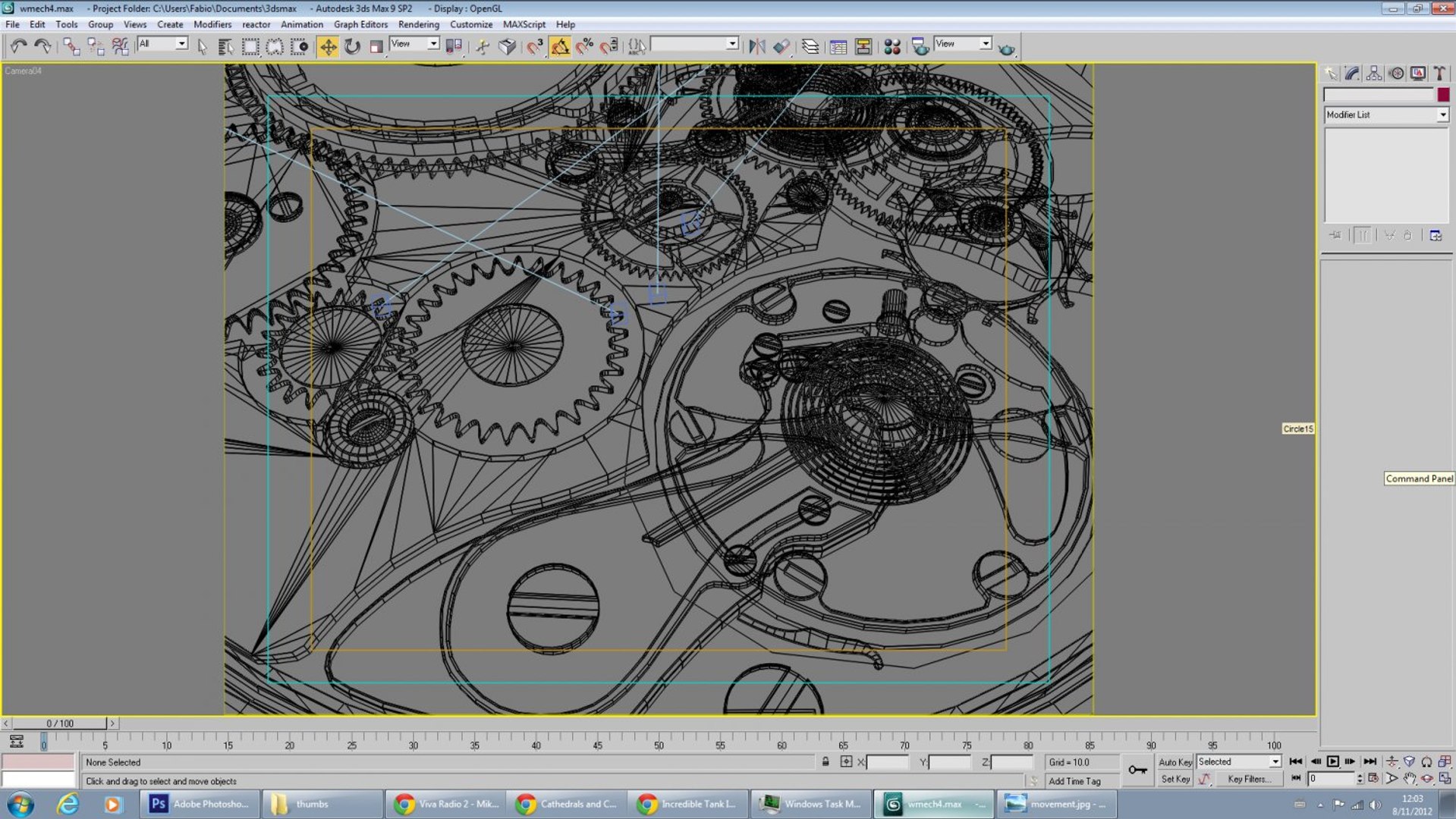Screen dimensions: 1456x819
Task: Open the Selected key filter dropdown
Action: point(1238,761)
